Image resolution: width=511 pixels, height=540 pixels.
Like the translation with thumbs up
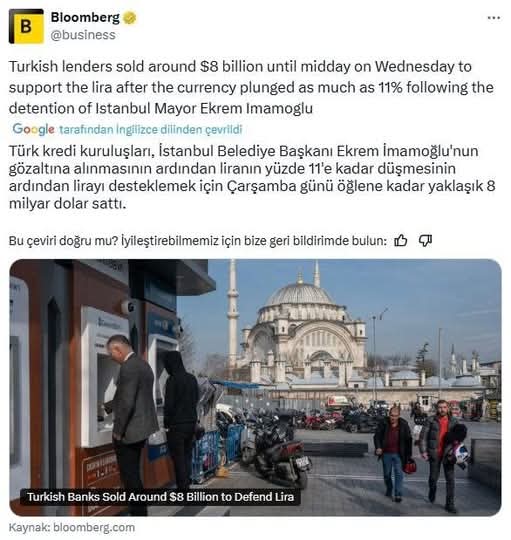[400, 241]
